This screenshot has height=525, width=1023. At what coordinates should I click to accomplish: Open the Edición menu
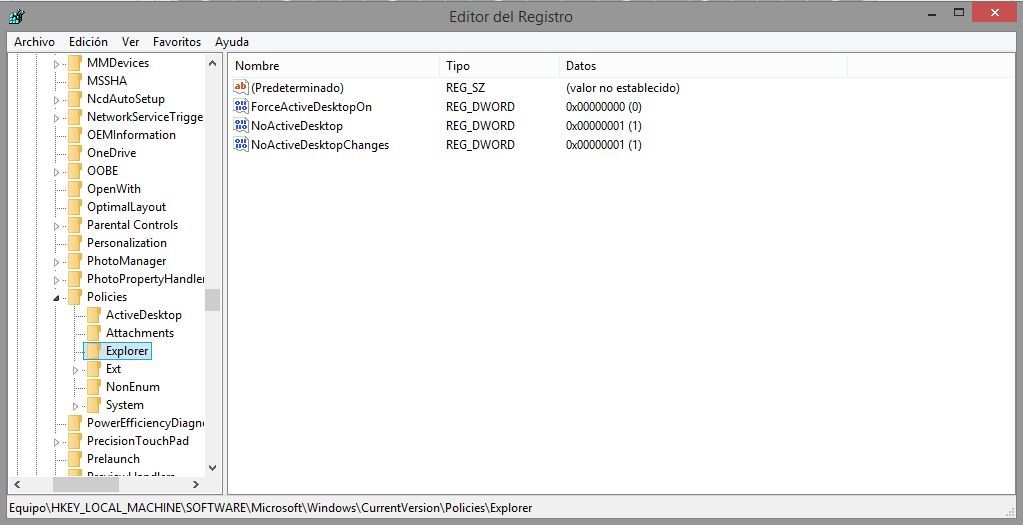tap(88, 42)
